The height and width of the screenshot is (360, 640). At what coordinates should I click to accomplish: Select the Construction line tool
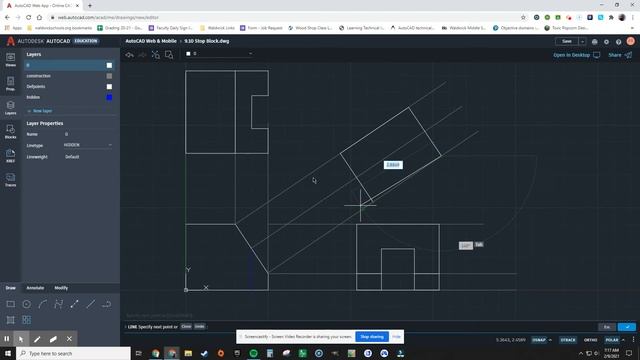click(91, 304)
